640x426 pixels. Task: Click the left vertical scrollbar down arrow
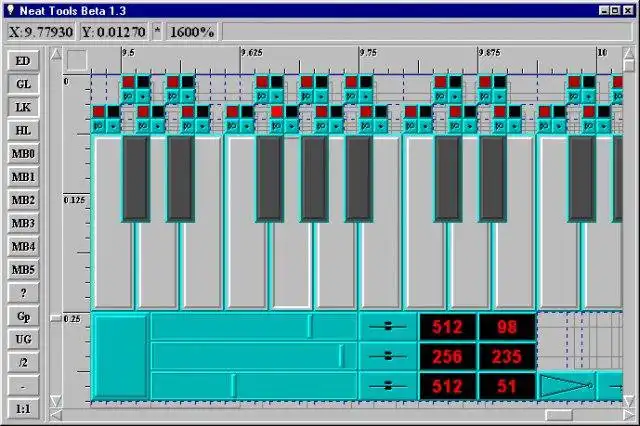click(x=56, y=401)
